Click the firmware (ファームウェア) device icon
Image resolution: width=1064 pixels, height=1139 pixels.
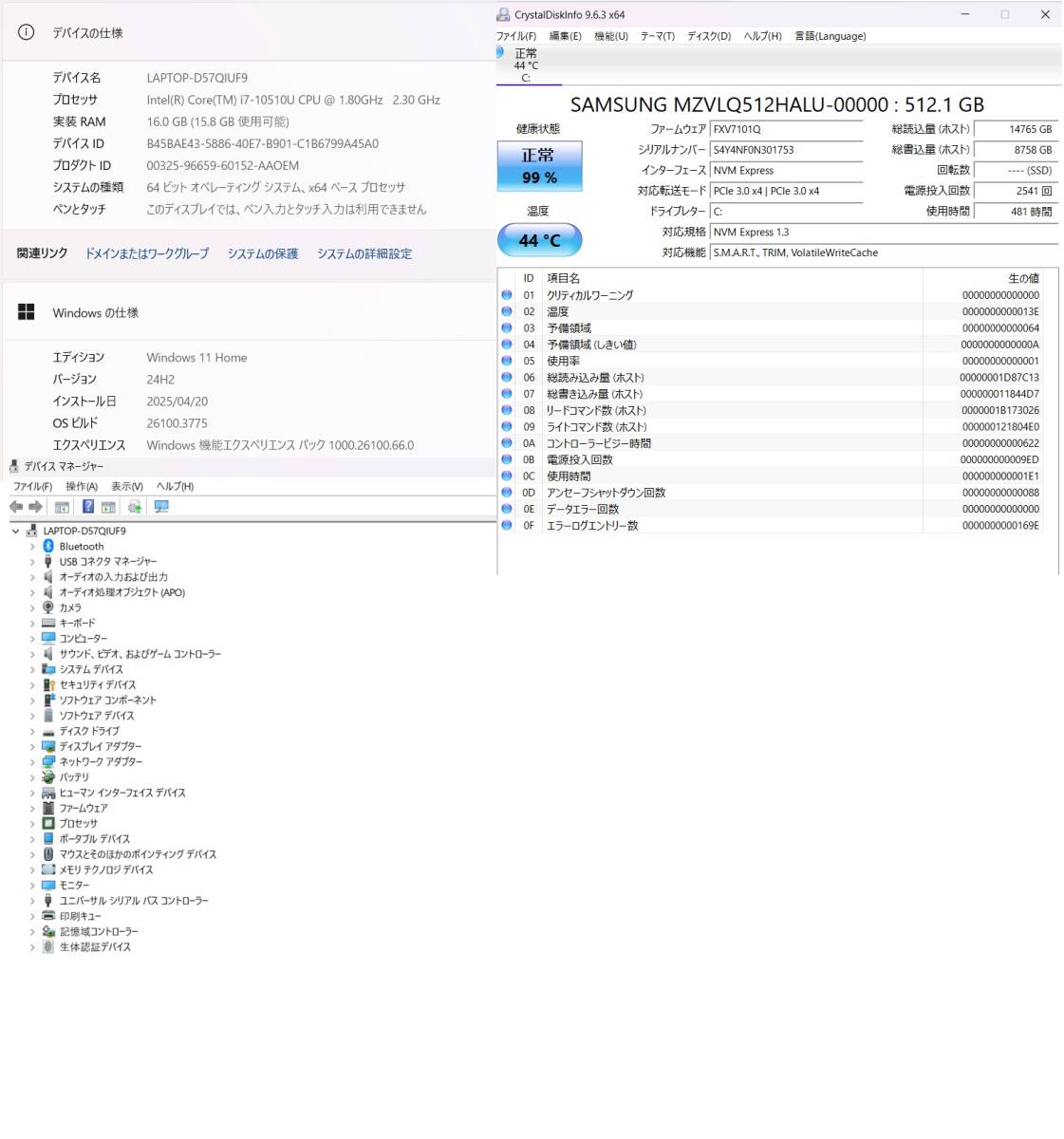point(48,808)
